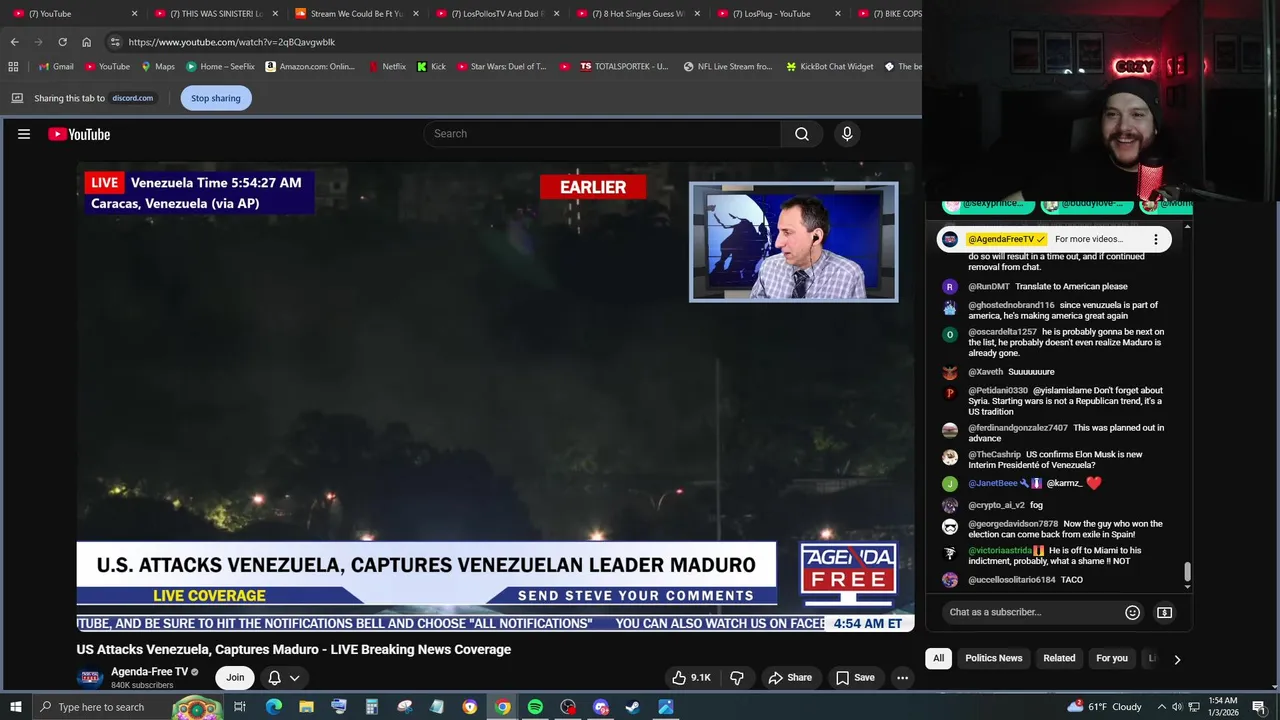This screenshot has width=1280, height=720.
Task: Open the Chrome apps grid in bookmarks bar
Action: click(x=13, y=67)
